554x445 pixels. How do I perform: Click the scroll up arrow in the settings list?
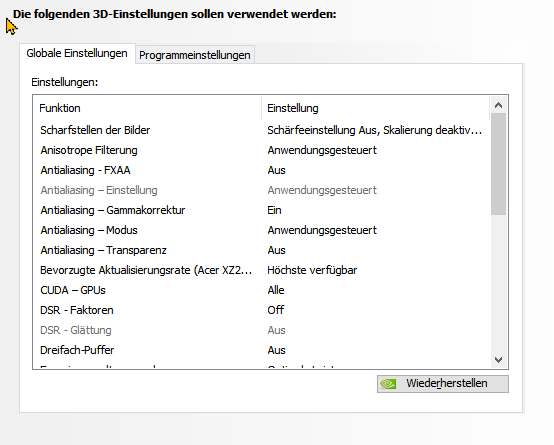pyautogui.click(x=499, y=105)
